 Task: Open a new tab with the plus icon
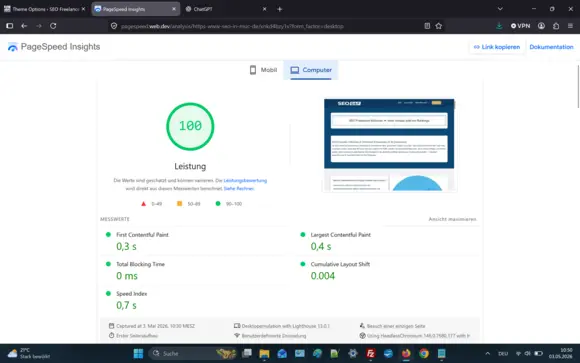coord(280,9)
